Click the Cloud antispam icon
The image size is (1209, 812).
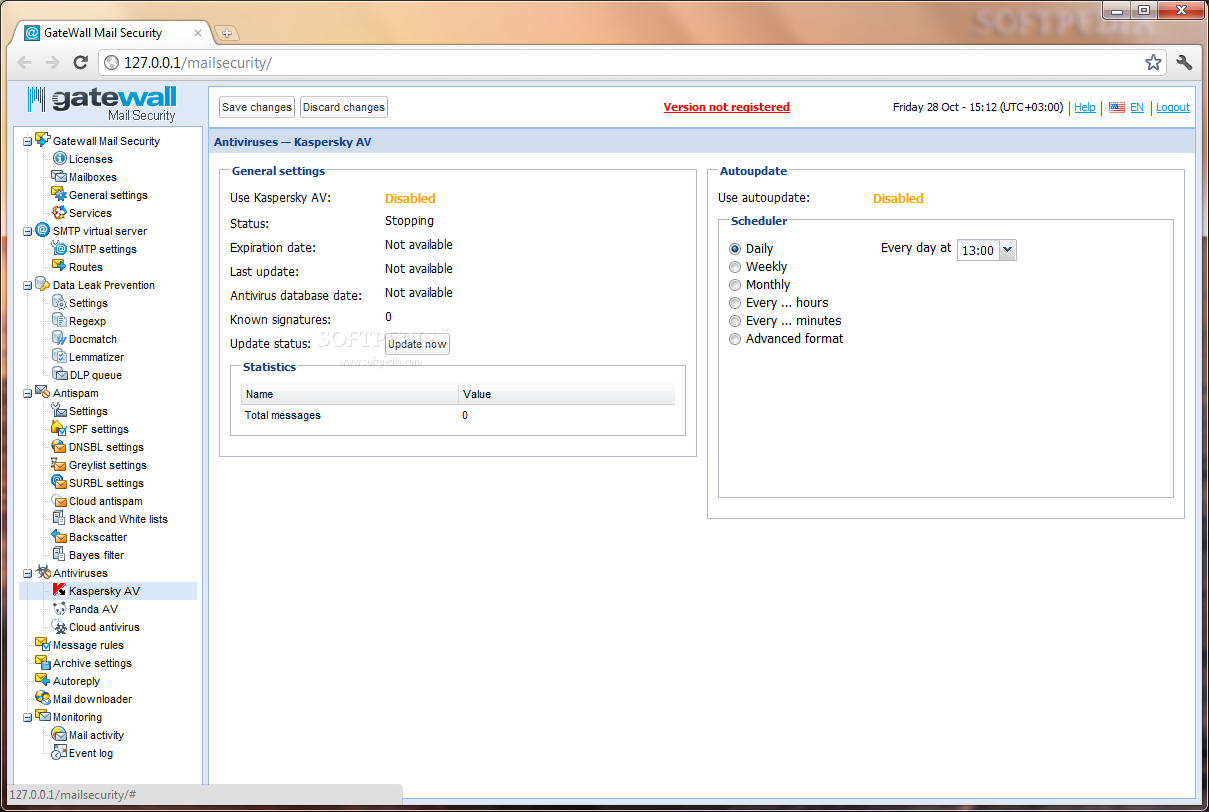click(x=59, y=501)
